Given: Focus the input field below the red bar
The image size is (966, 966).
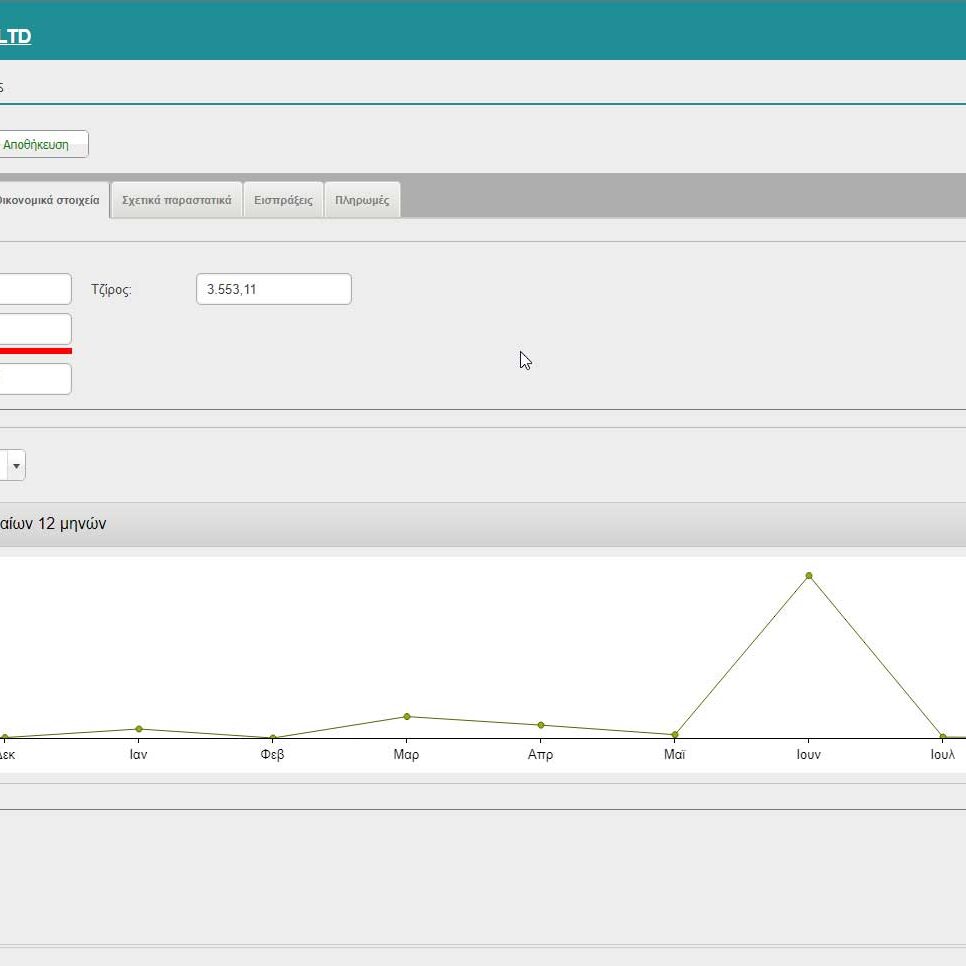Looking at the screenshot, I should tap(35, 379).
